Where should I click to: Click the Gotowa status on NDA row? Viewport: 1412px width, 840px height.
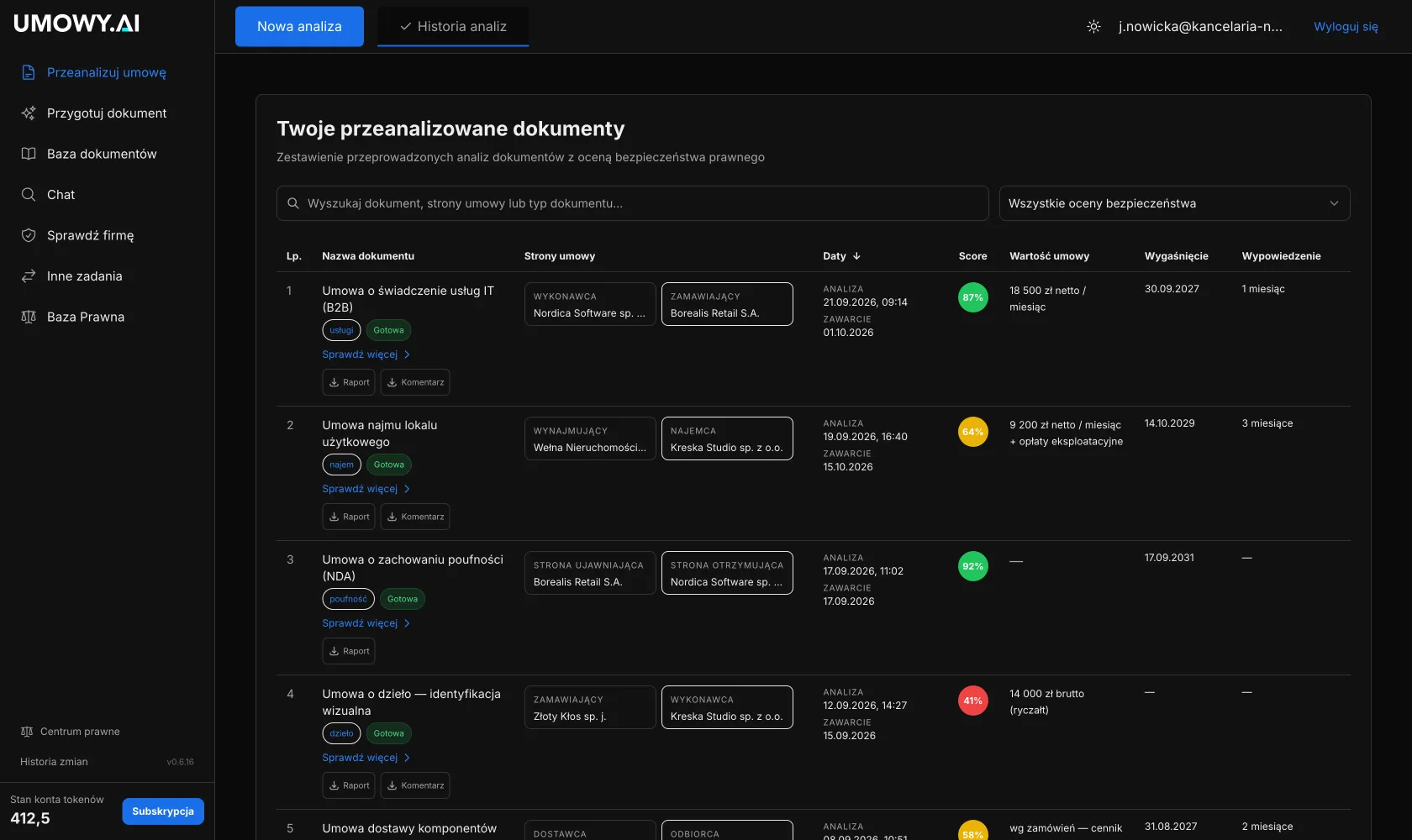[x=403, y=599]
